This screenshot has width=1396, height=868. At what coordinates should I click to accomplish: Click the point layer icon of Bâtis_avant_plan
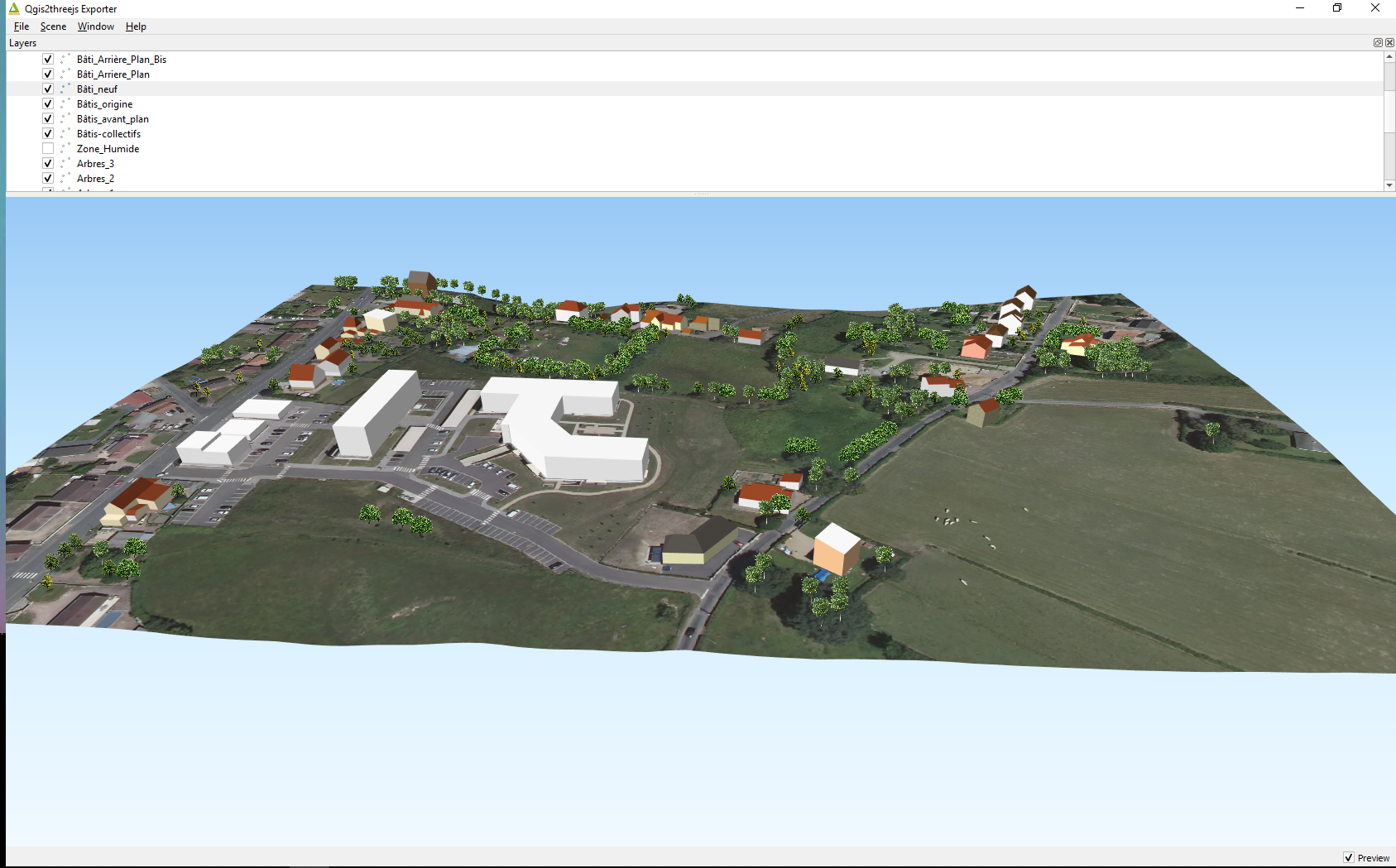click(x=65, y=119)
